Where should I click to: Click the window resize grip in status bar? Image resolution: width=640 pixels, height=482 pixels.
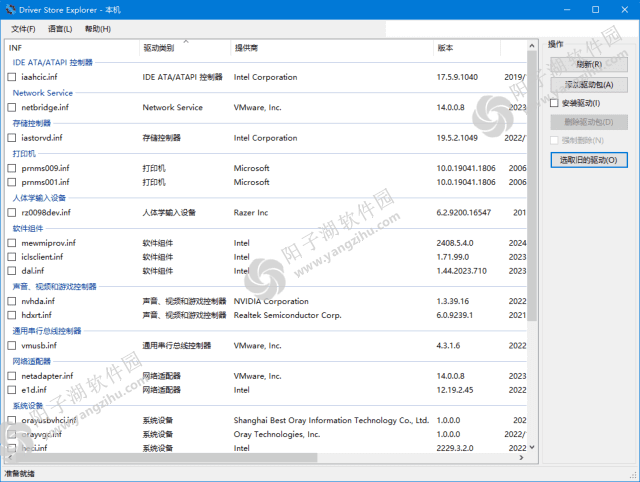[633, 475]
